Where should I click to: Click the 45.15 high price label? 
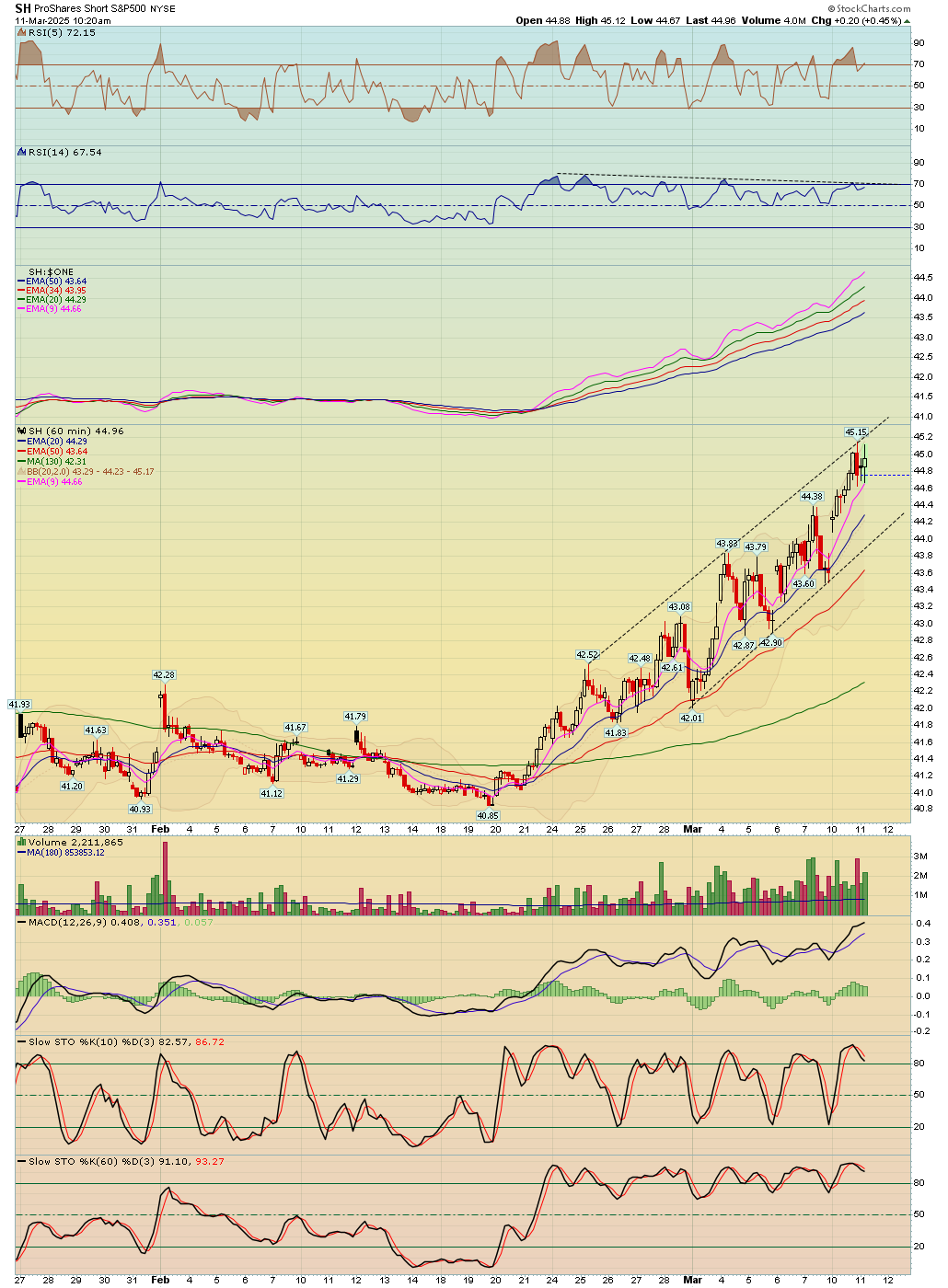(856, 432)
